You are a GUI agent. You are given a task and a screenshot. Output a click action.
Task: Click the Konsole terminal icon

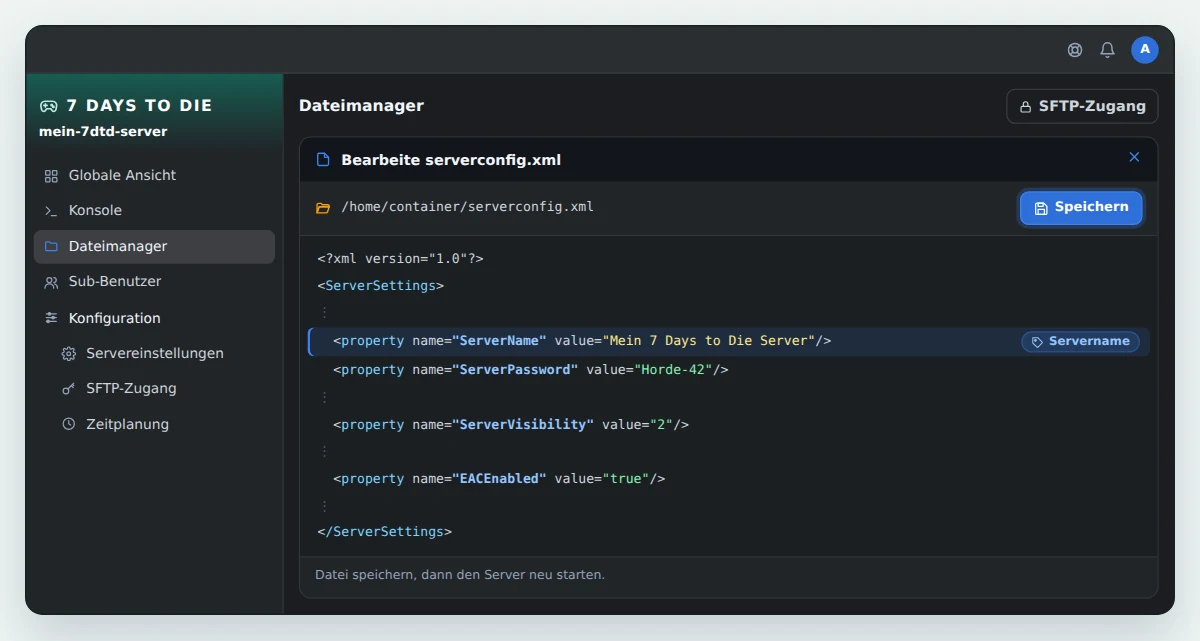[51, 211]
